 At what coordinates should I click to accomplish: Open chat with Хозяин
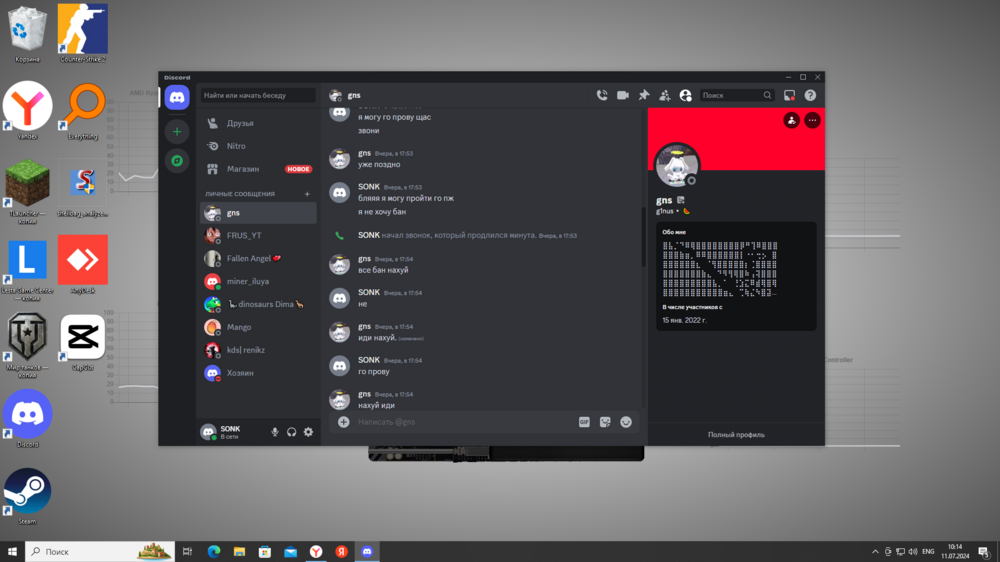[258, 373]
